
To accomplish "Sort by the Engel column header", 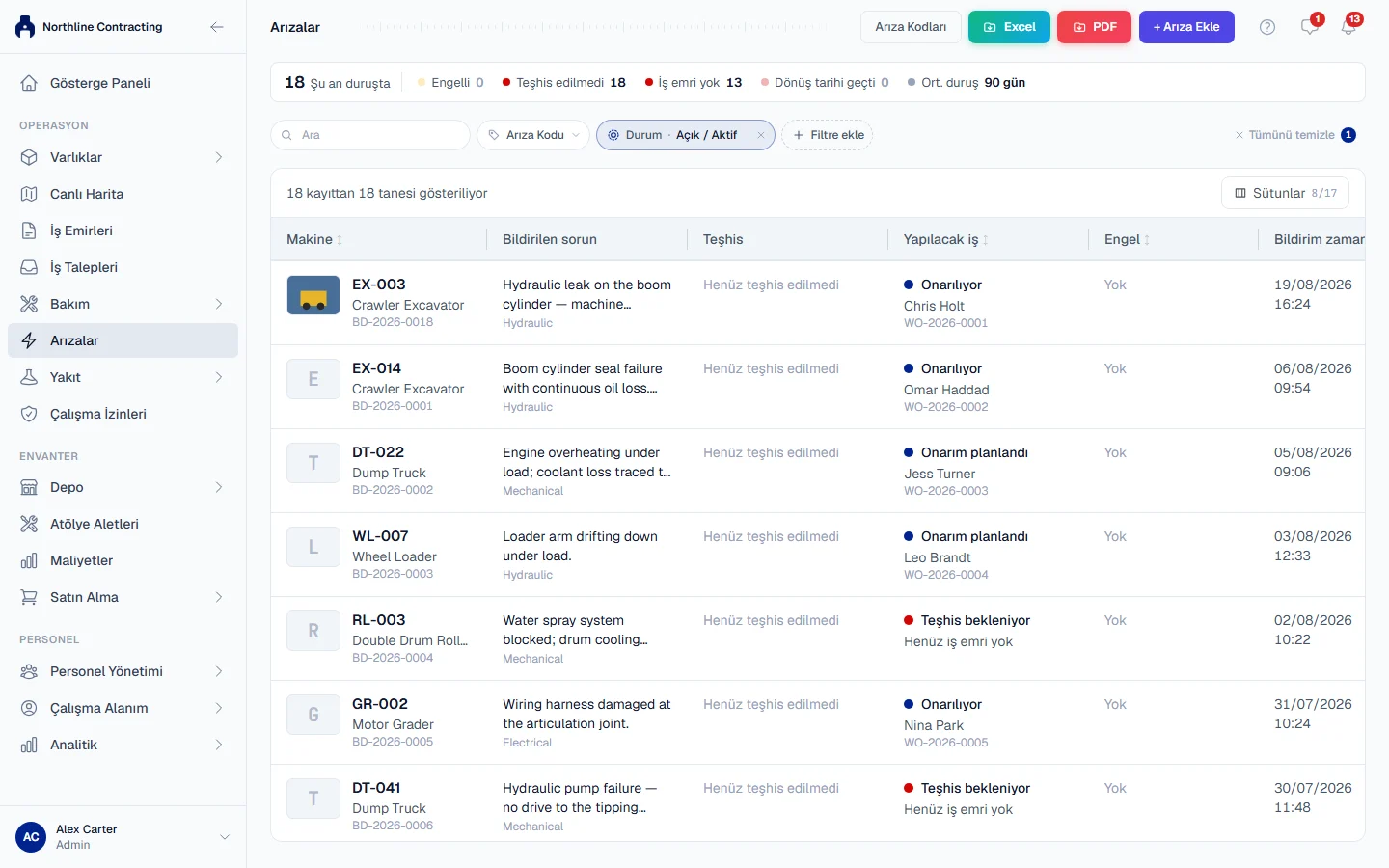I will 1127,239.
